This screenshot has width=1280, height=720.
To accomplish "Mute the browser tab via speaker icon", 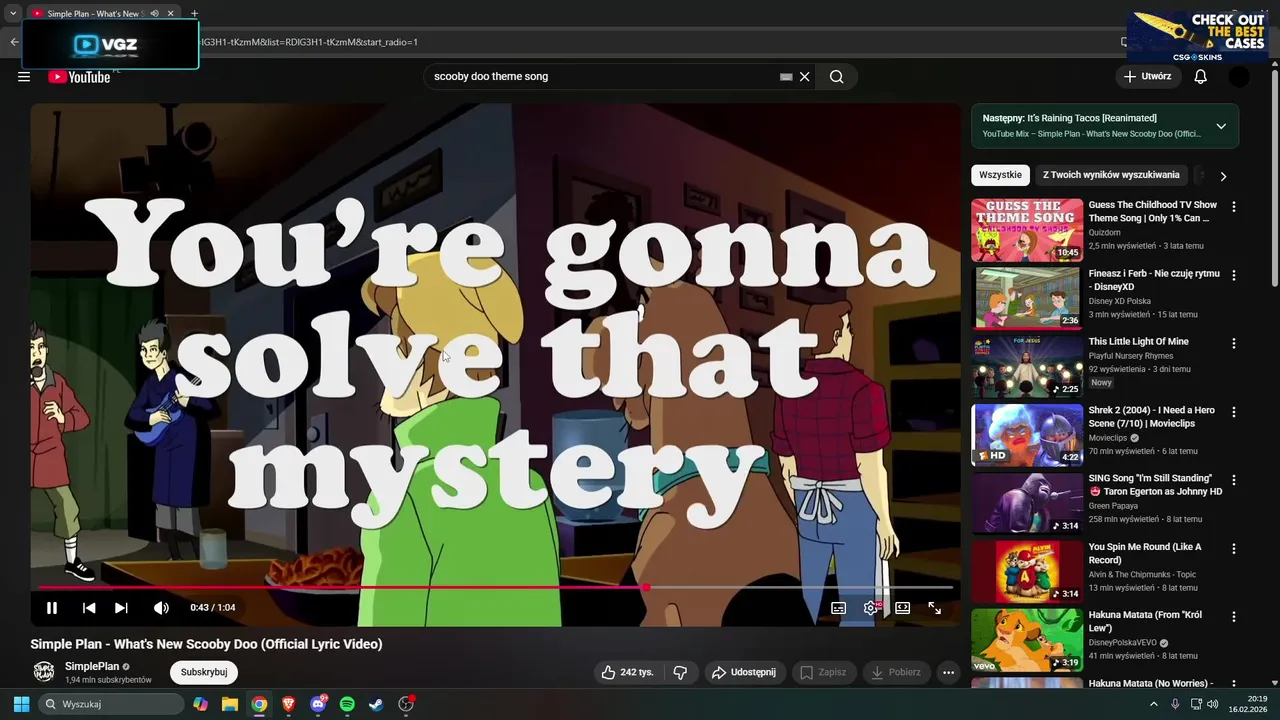I will tap(154, 14).
